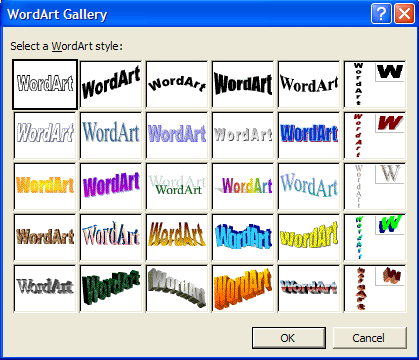Image resolution: width=419 pixels, height=360 pixels.
Task: Select the cyan blue 3D wavy WordArt style
Action: (243, 237)
